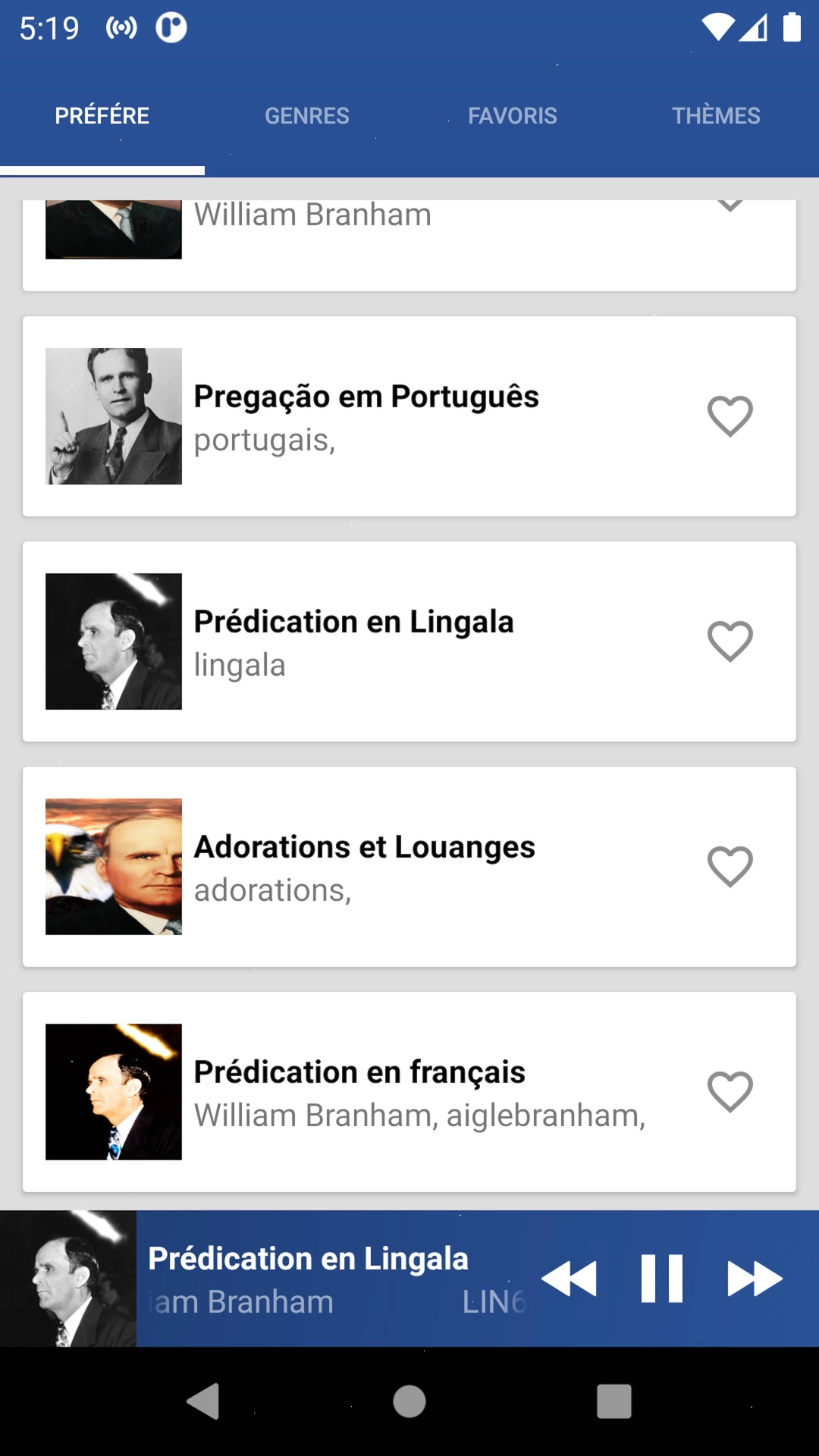Tap the eagle thumbnail for Adorations

(114, 867)
